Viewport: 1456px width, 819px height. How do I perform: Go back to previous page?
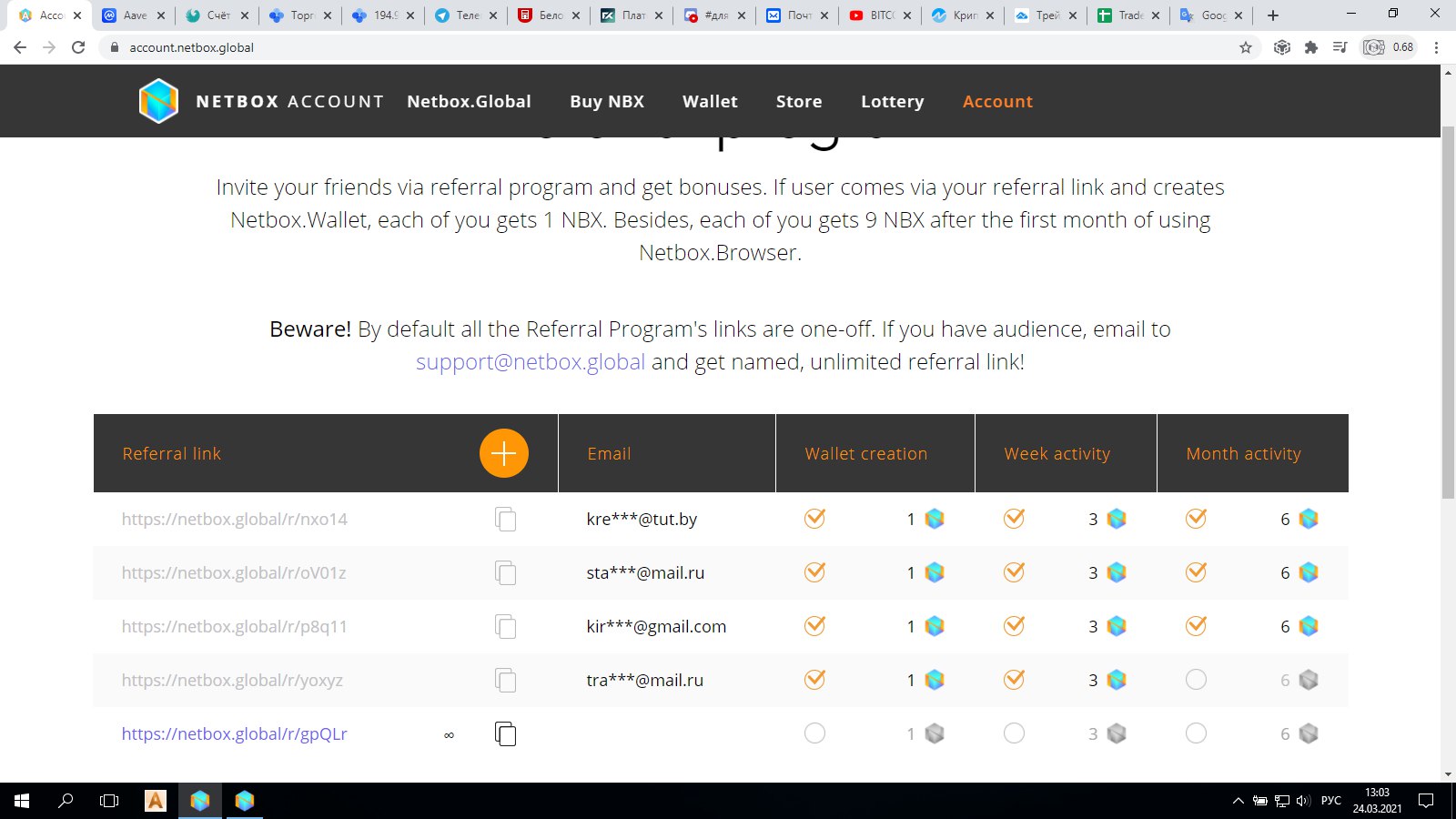point(20,47)
